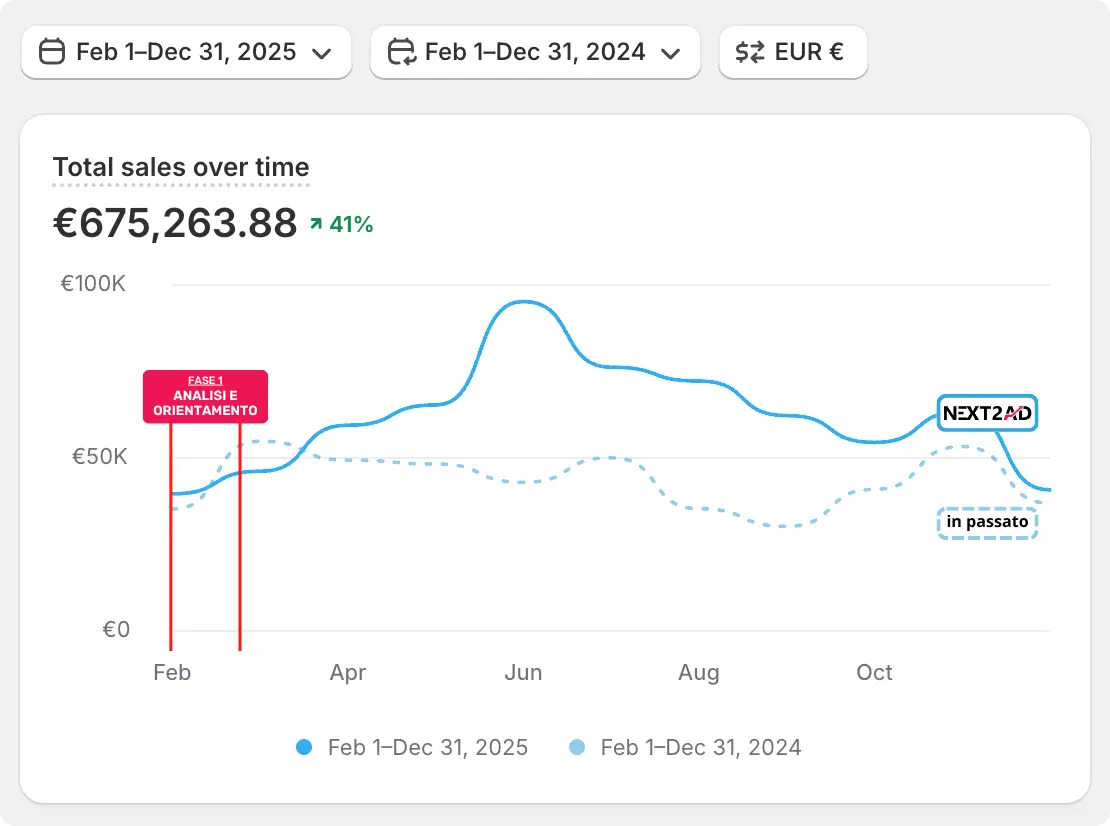Click the dashed 'in passato' label badge
Viewport: 1110px width, 826px height.
point(987,523)
